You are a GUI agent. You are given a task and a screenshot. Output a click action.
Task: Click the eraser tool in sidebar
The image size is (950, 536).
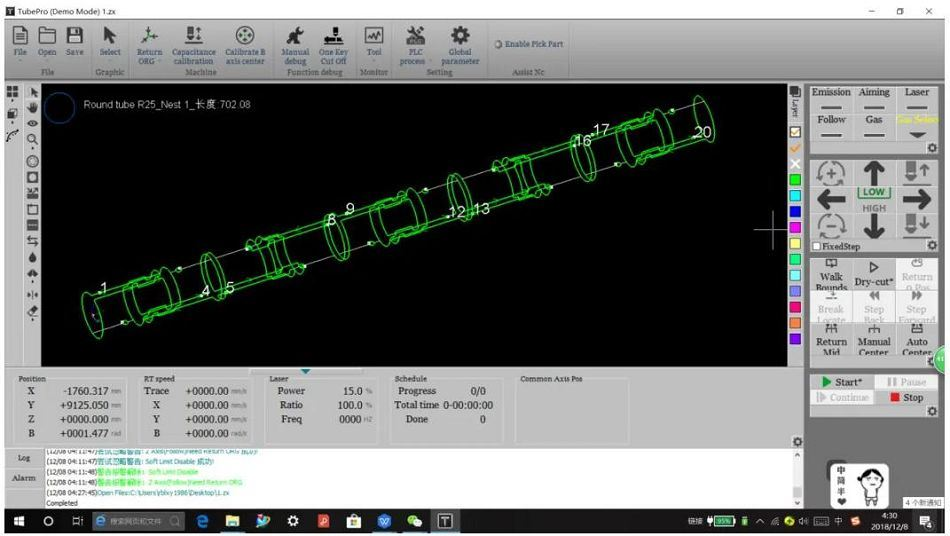(x=33, y=311)
